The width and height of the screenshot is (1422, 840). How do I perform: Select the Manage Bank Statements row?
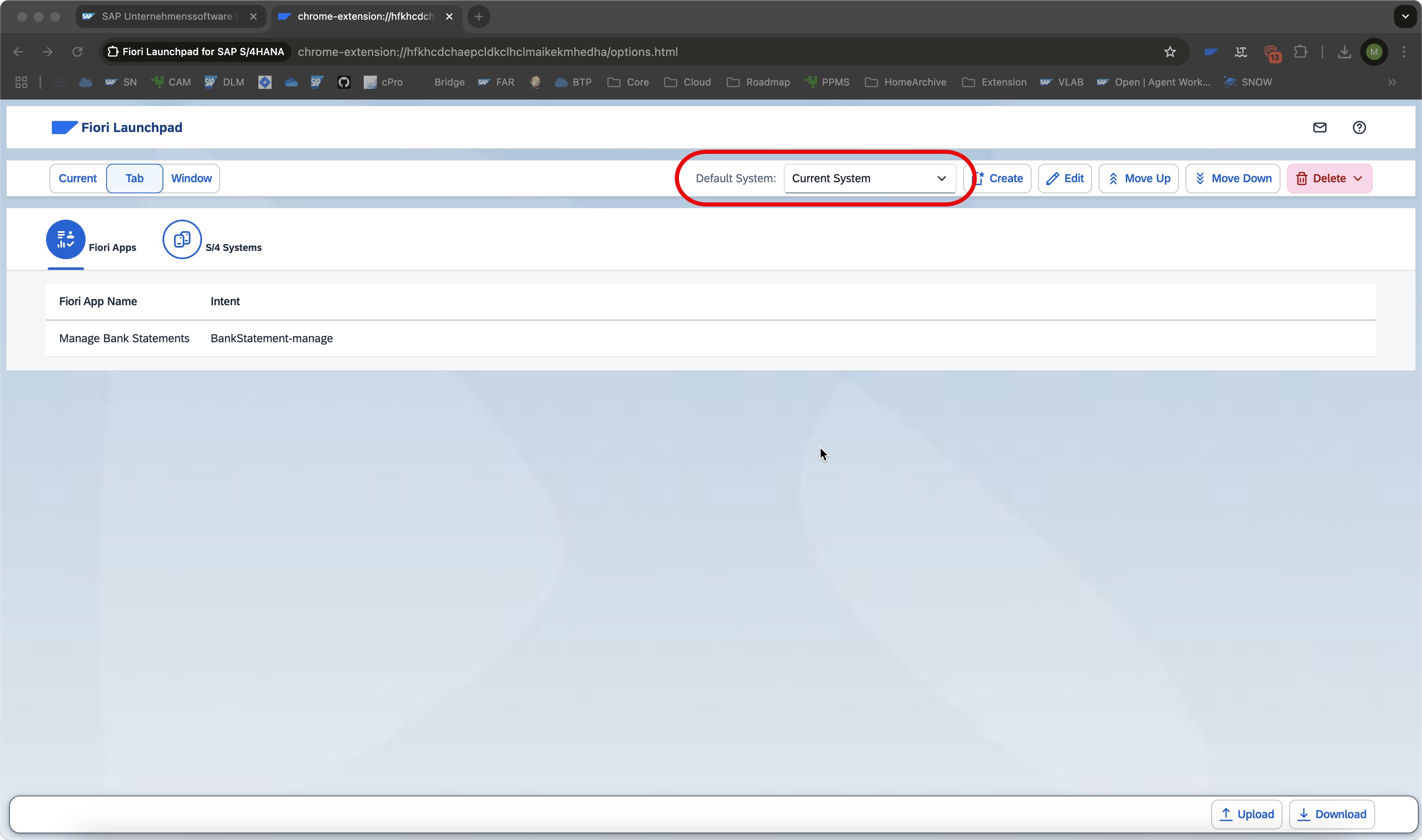point(711,339)
